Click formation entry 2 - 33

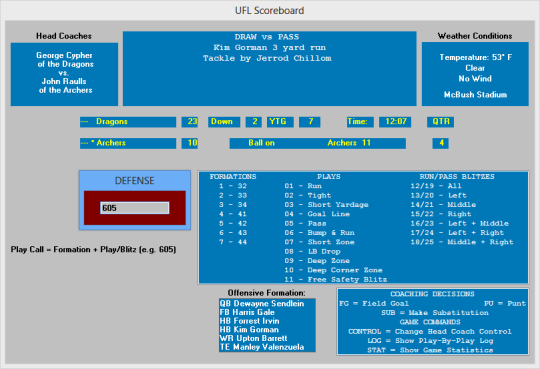[x=233, y=195]
